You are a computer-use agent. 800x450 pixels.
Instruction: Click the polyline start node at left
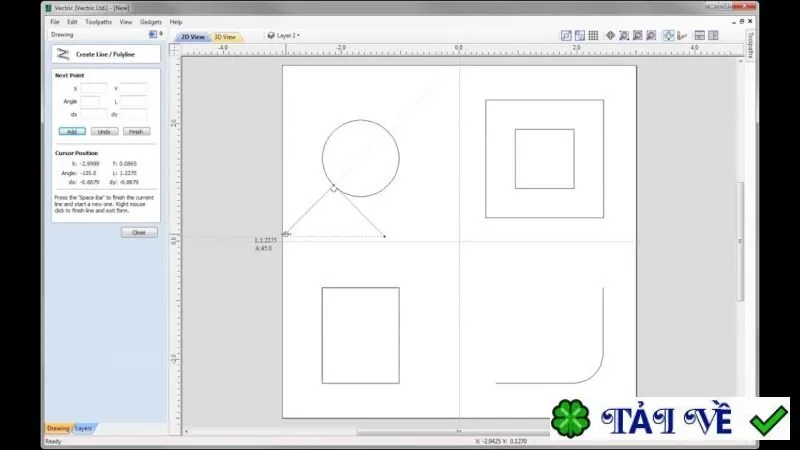286,234
